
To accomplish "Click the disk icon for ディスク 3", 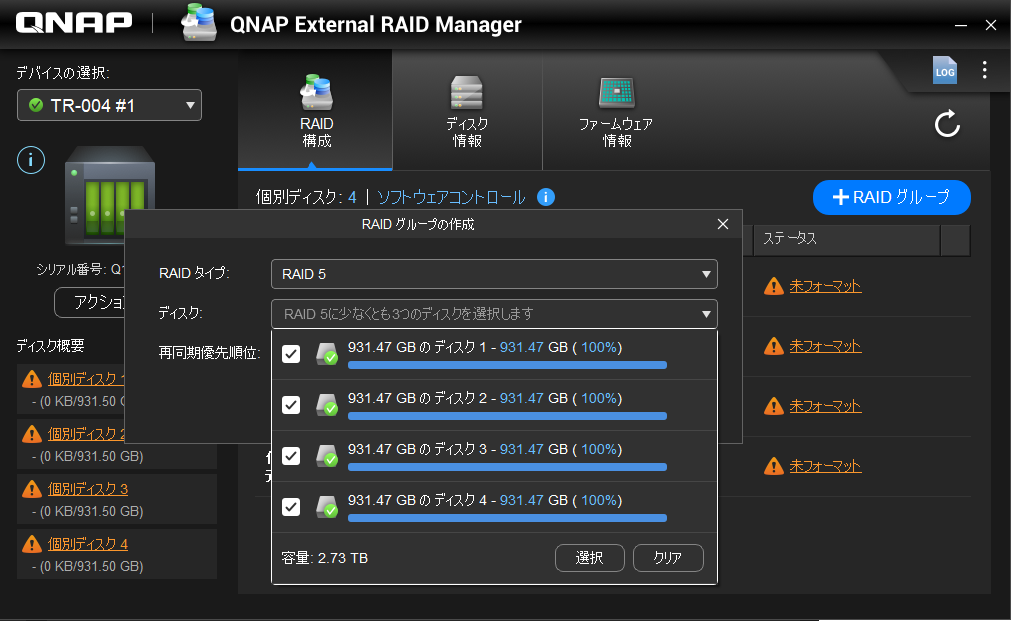I will (327, 456).
